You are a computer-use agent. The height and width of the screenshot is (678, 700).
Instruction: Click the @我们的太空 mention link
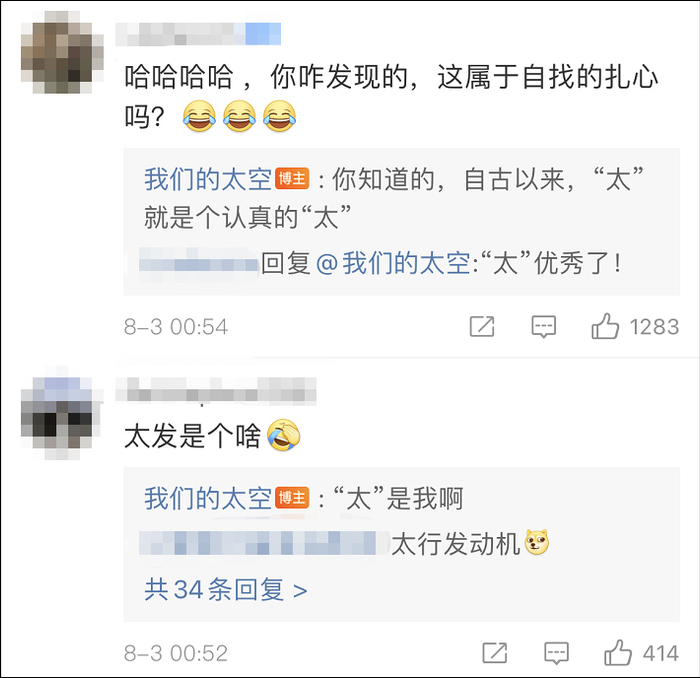(393, 263)
